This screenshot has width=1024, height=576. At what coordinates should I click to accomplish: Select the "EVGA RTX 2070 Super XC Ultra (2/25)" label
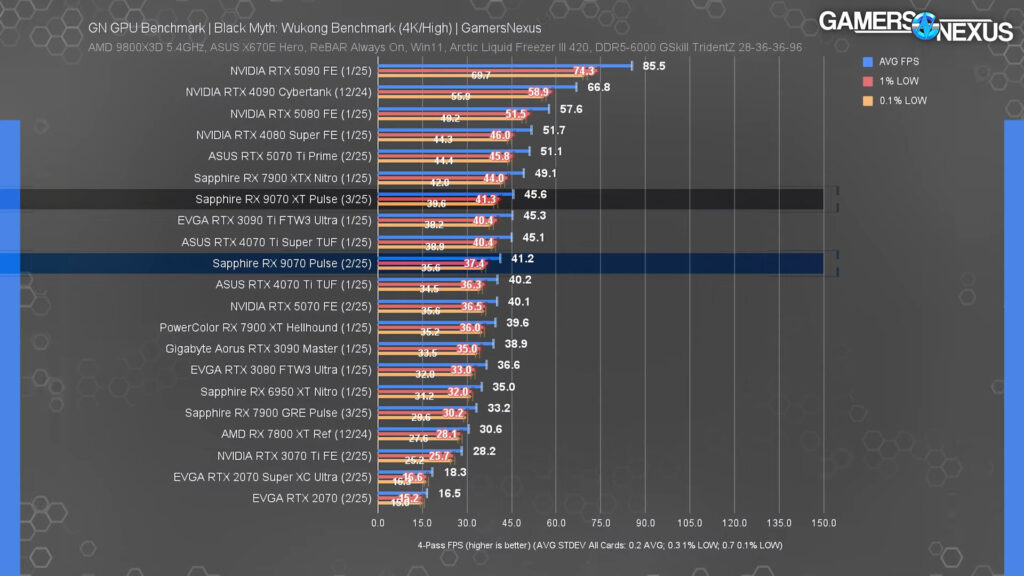click(272, 477)
